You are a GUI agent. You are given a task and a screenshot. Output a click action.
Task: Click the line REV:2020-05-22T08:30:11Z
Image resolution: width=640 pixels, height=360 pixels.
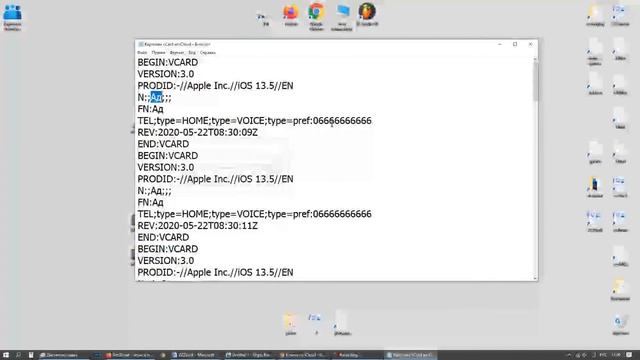[x=198, y=226]
